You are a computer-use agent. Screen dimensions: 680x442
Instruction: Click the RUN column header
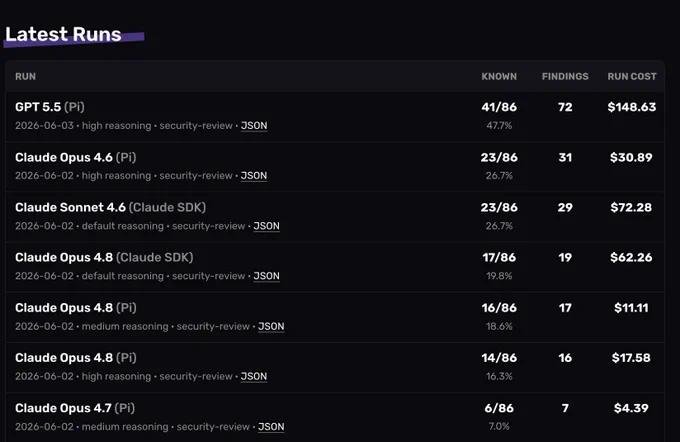point(26,76)
